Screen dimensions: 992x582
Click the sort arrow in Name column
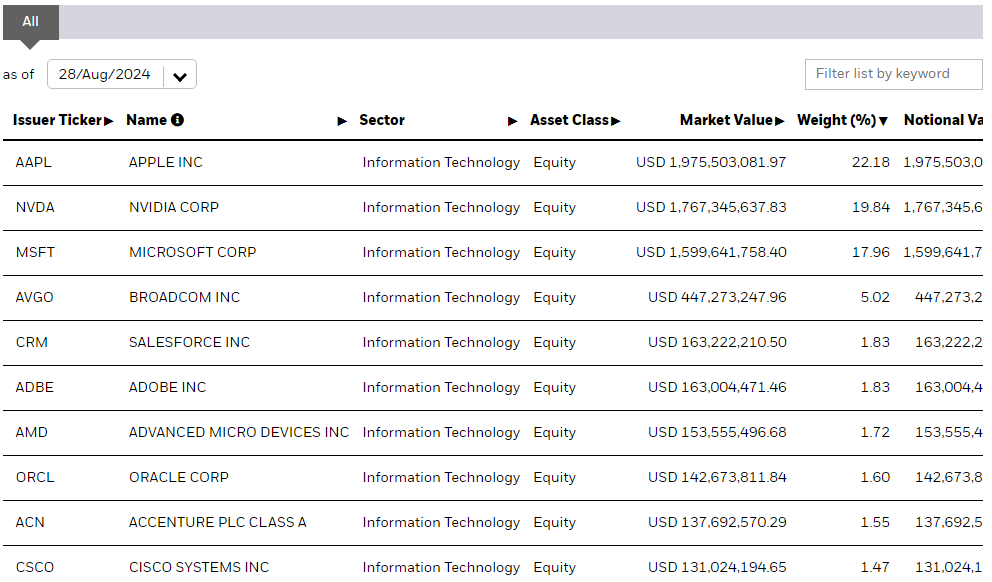tap(342, 121)
